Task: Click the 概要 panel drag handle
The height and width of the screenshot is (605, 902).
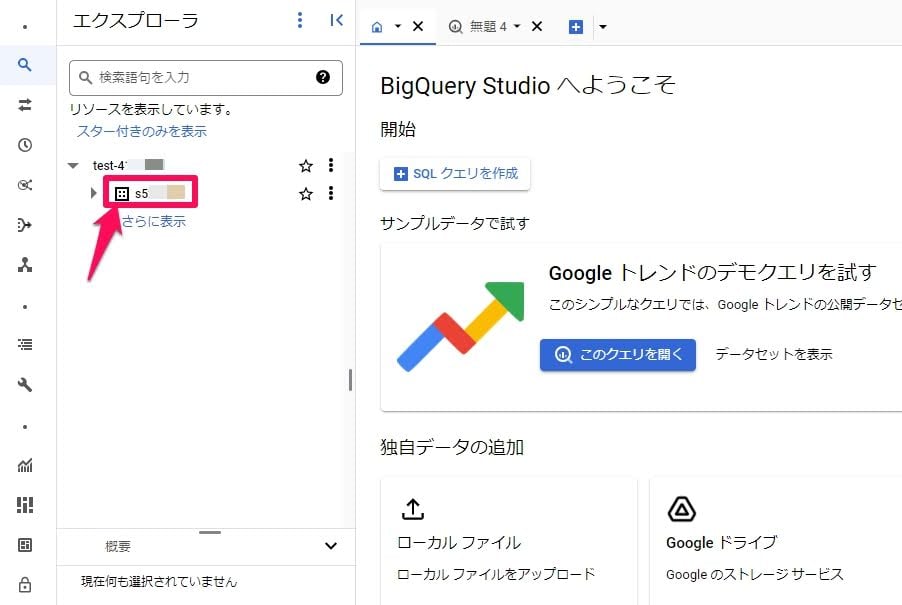Action: point(210,533)
